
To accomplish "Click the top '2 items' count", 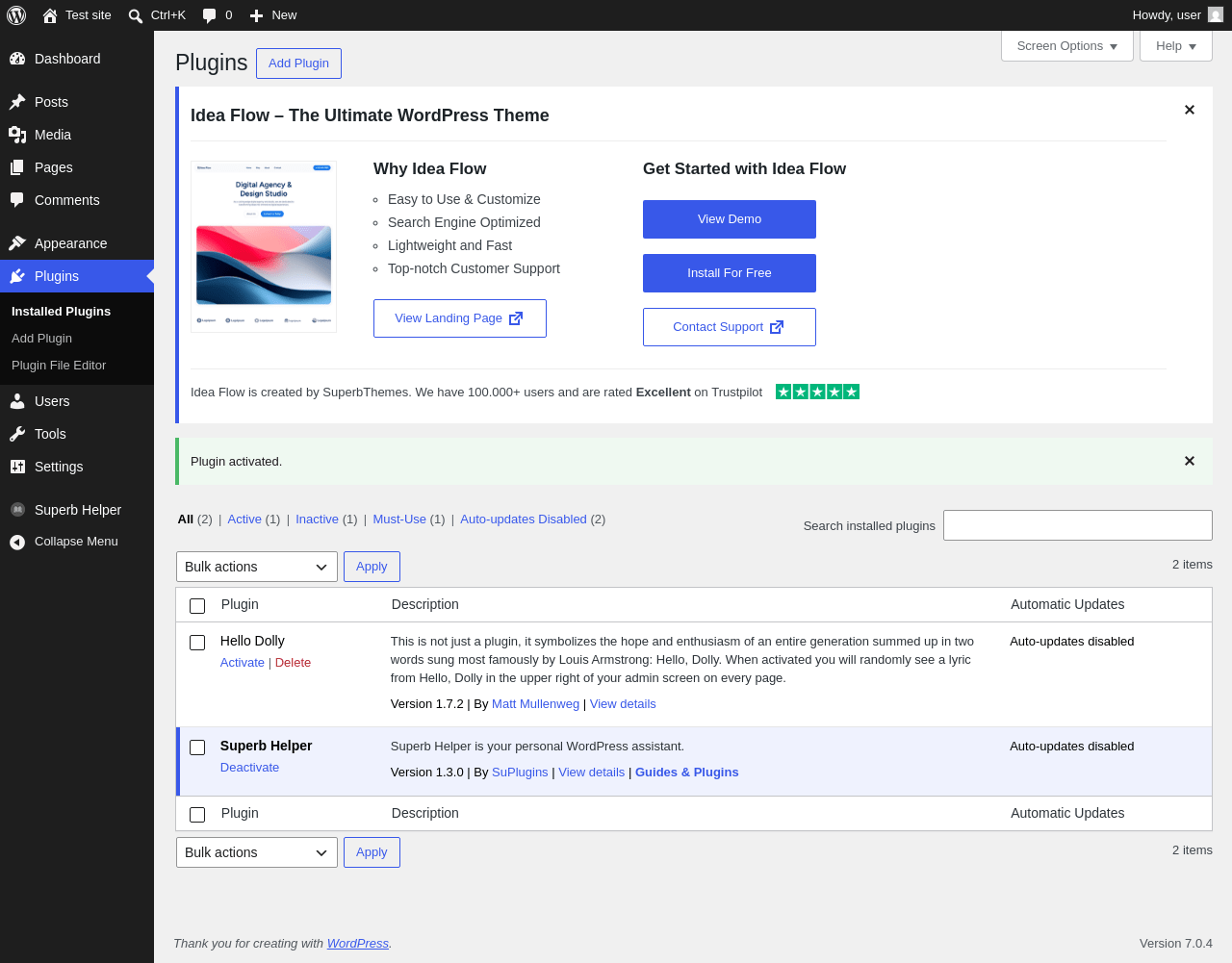I will [1193, 565].
